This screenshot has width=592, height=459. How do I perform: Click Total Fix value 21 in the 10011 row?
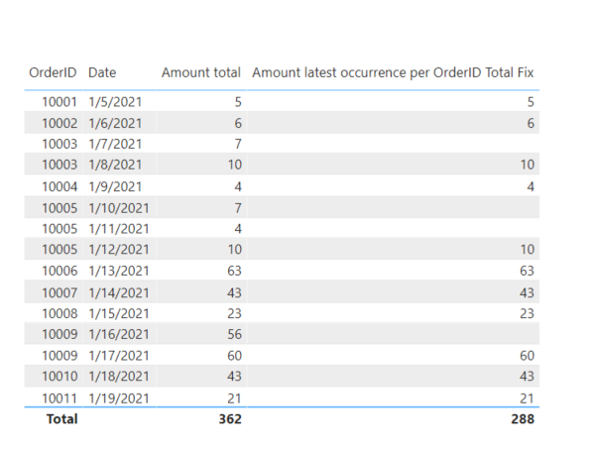tap(527, 398)
